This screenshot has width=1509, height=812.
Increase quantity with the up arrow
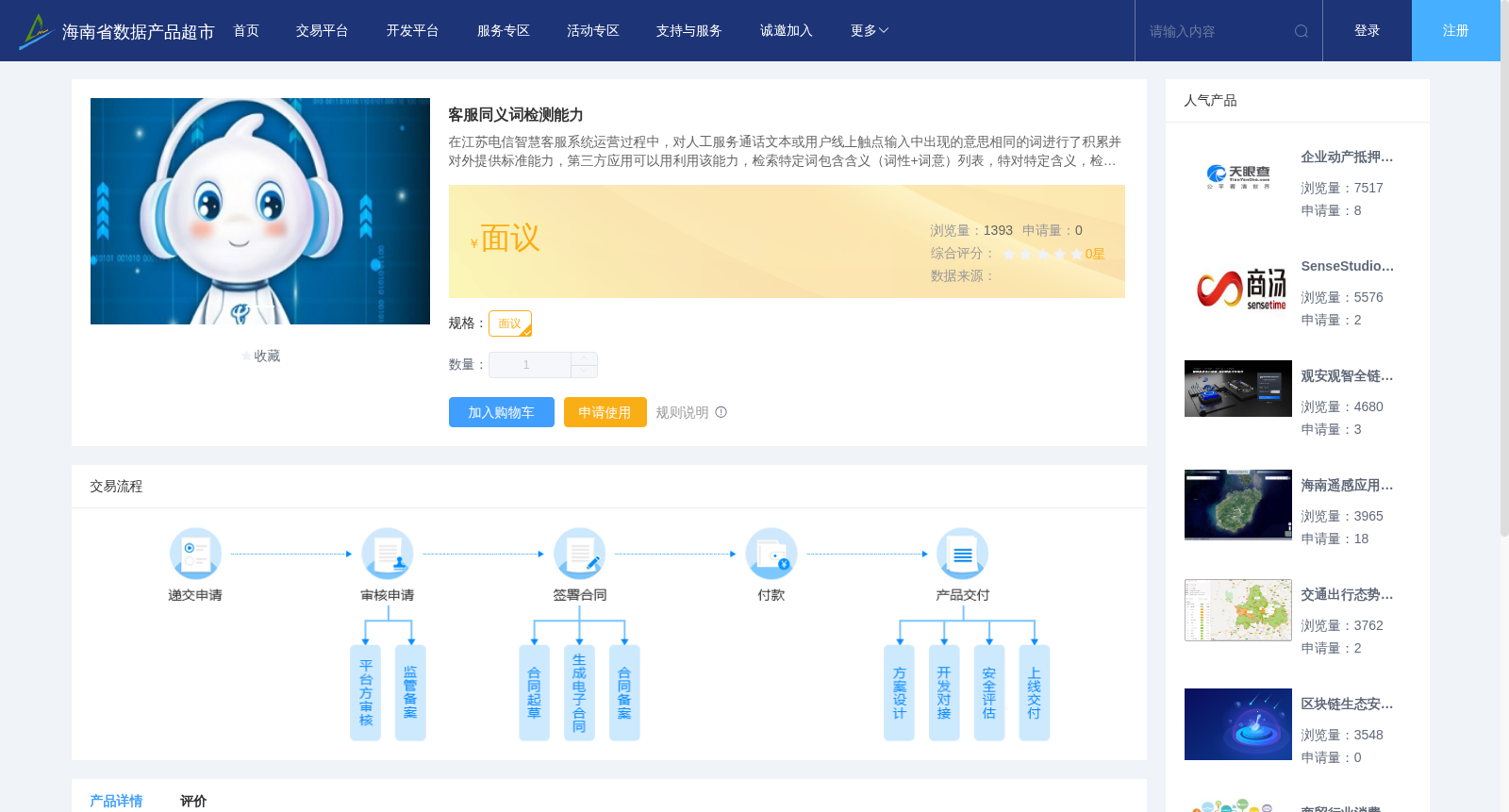[585, 359]
